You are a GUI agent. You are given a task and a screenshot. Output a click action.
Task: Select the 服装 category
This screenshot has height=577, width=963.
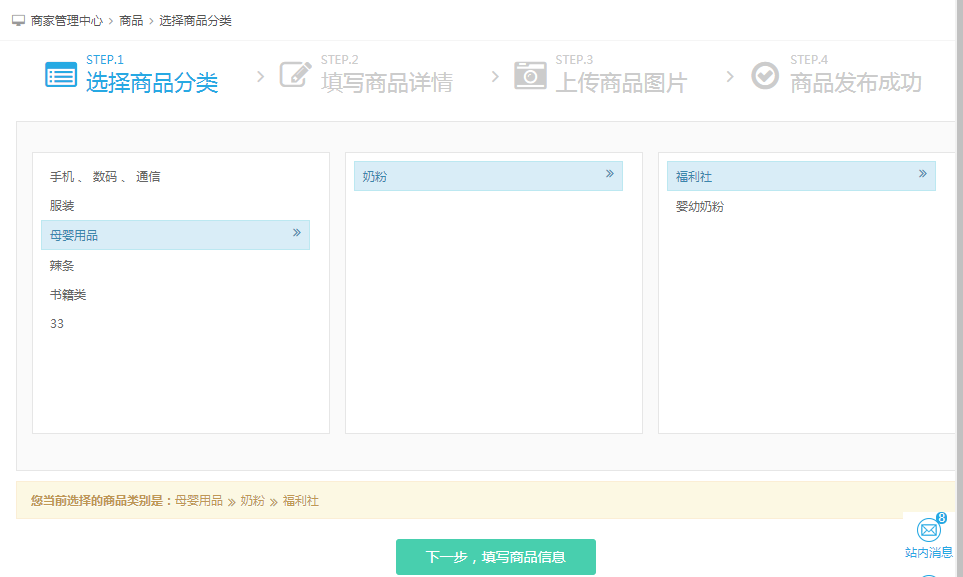tap(62, 206)
